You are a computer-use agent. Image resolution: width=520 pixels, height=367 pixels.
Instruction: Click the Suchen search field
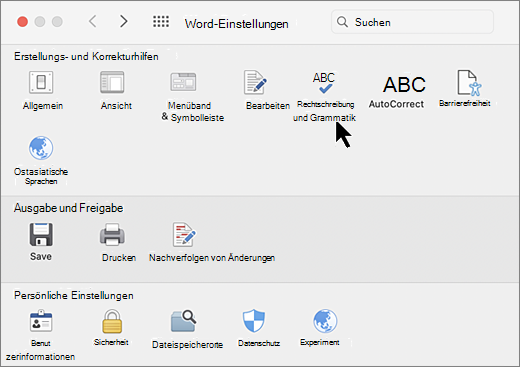click(412, 22)
